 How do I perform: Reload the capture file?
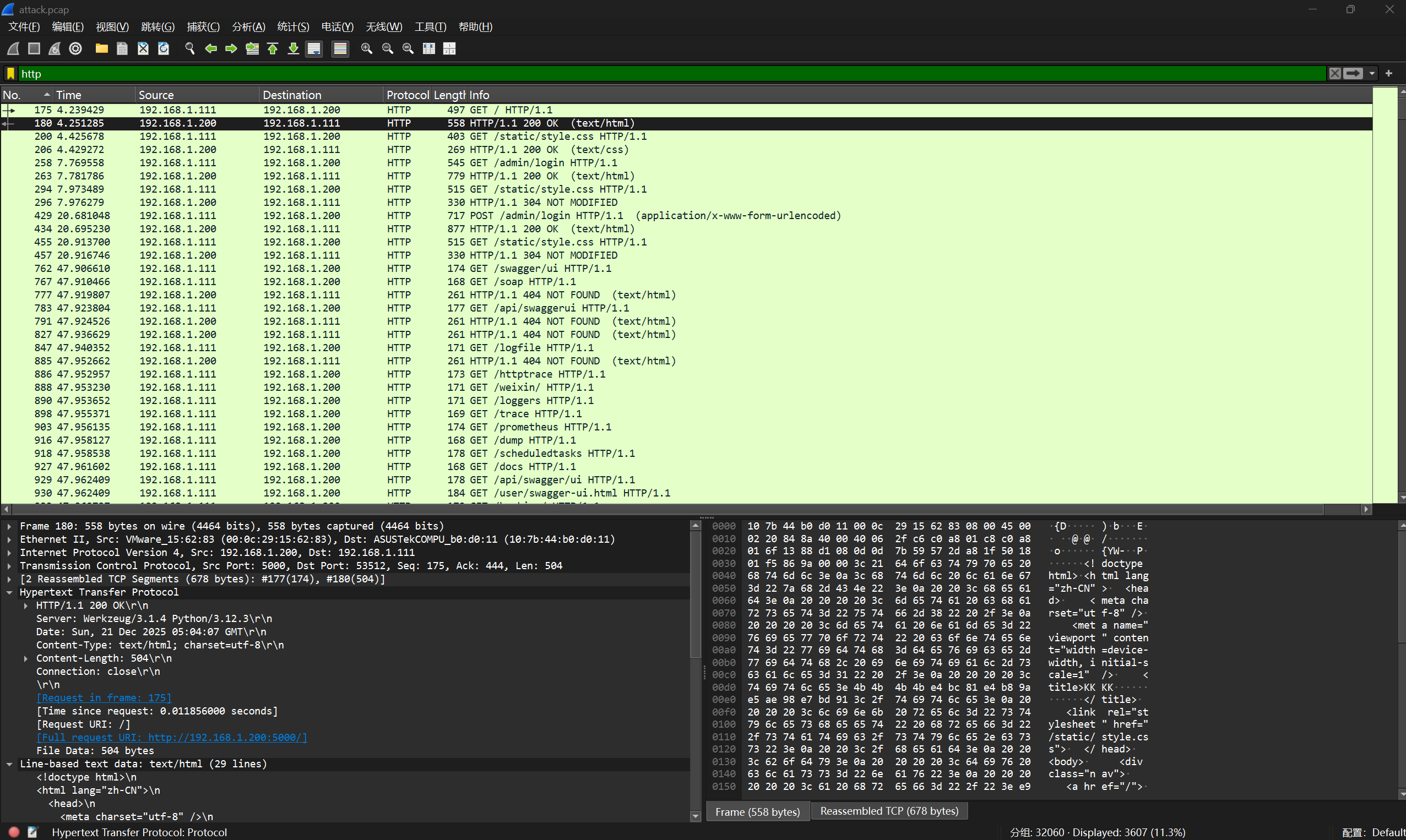(164, 48)
